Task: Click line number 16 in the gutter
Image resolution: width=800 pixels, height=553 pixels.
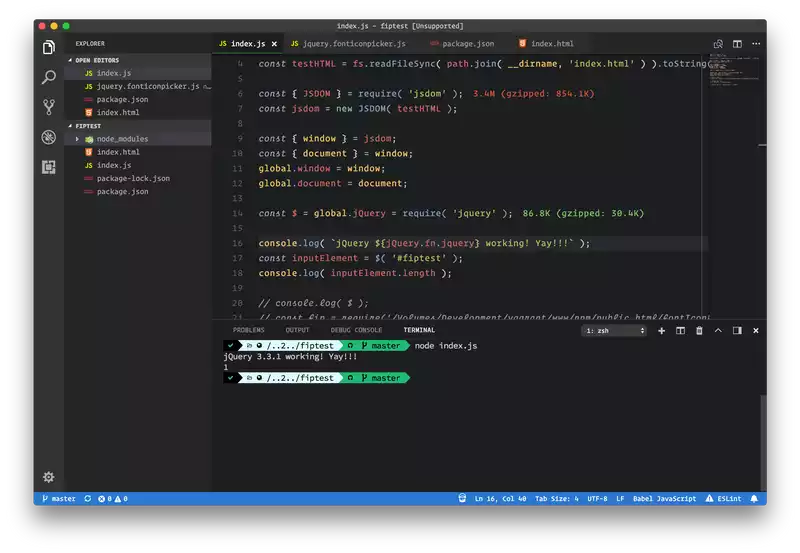Action: click(237, 243)
